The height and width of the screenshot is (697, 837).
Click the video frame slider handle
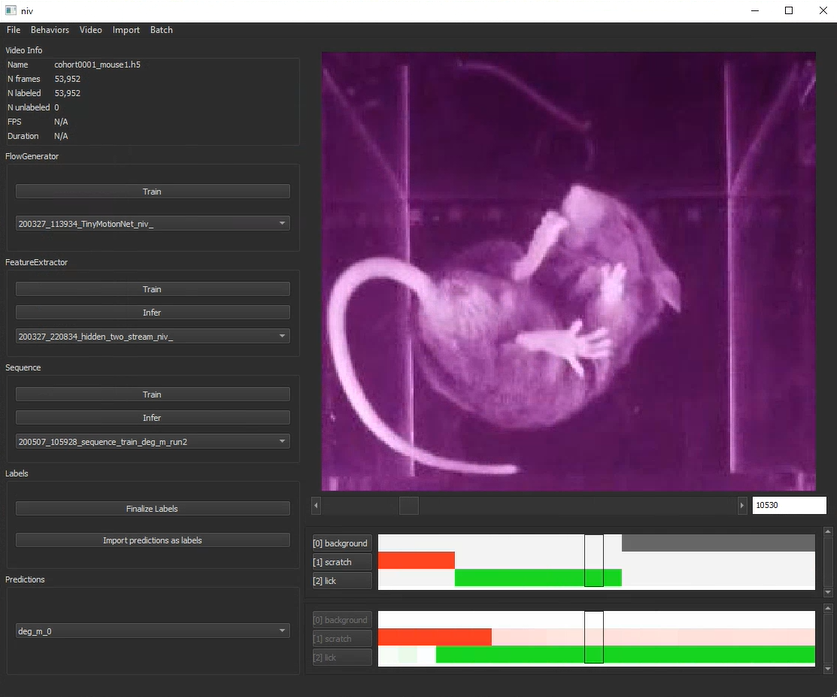click(408, 506)
